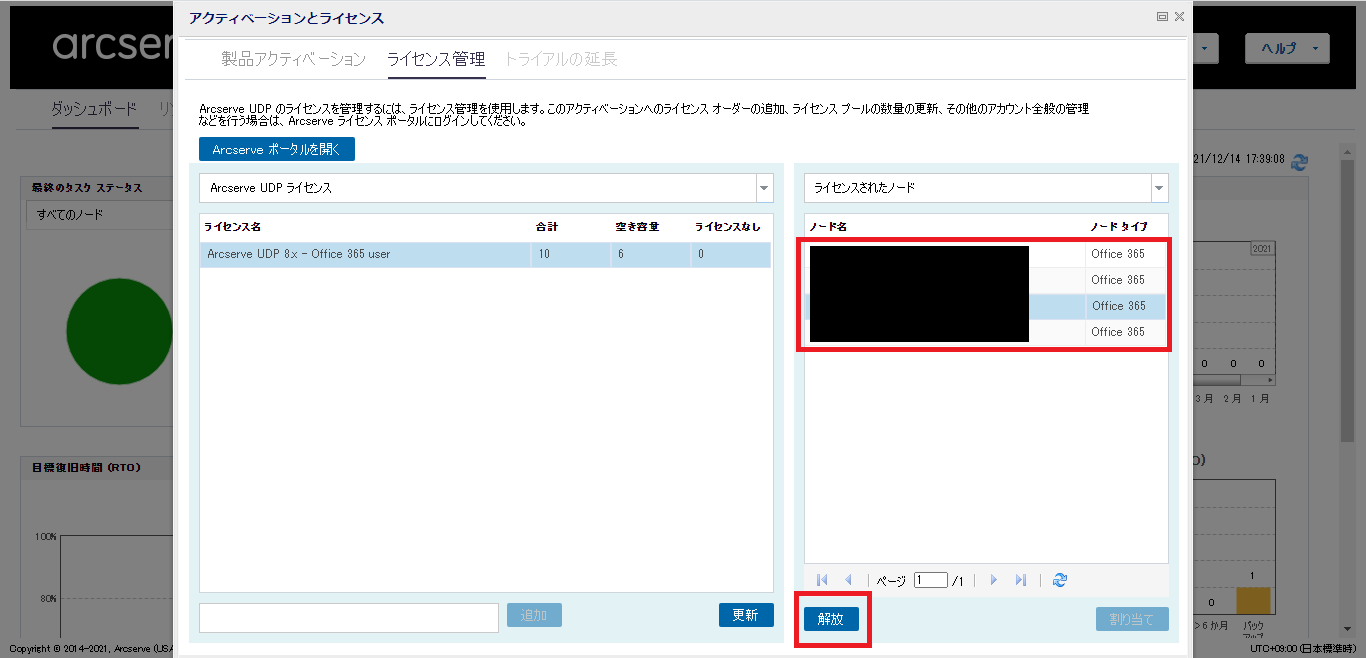Click the 割り当て button

tap(1132, 619)
